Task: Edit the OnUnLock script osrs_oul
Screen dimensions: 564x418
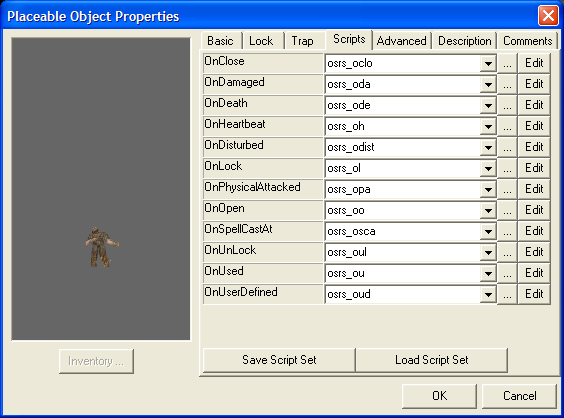Action: click(x=534, y=252)
